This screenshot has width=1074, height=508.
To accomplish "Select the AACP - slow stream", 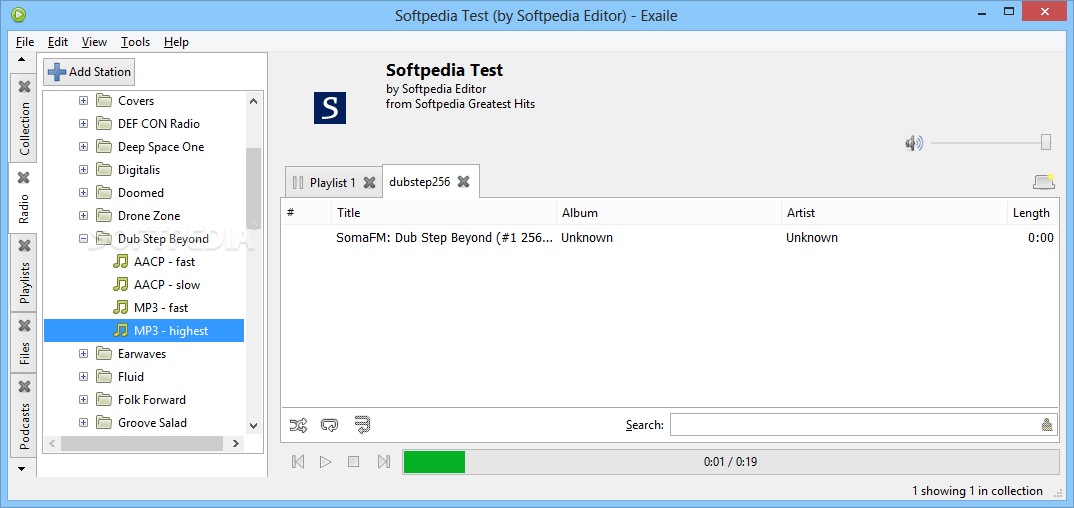I will (167, 285).
